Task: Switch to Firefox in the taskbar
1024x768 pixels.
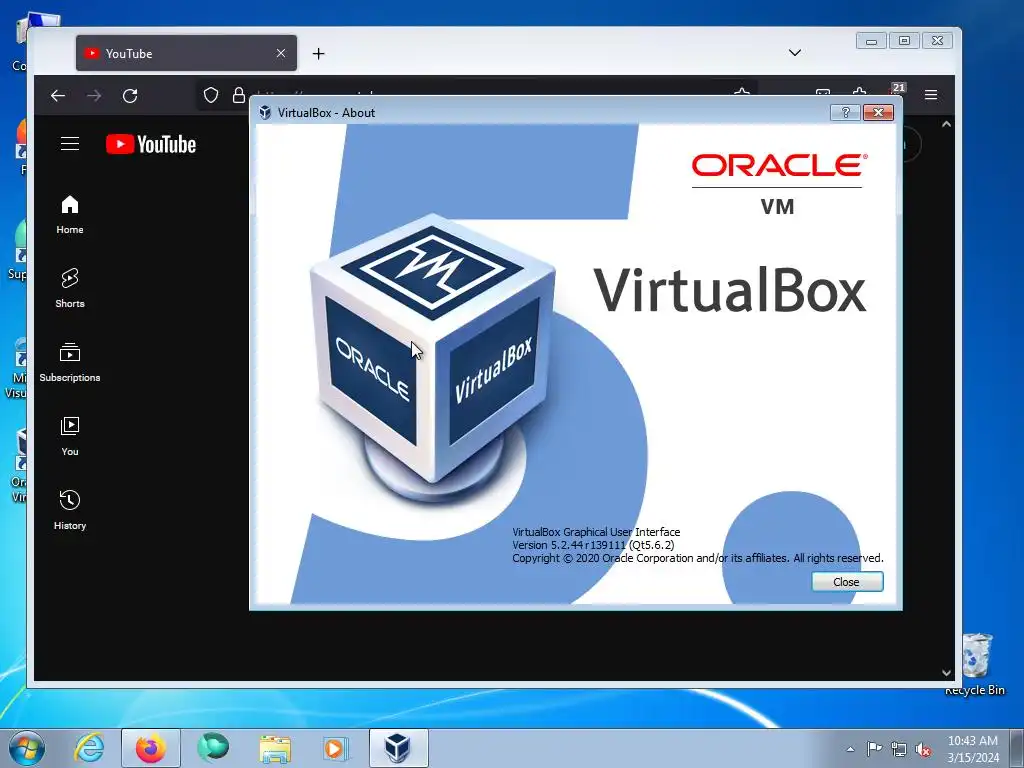Action: point(151,748)
